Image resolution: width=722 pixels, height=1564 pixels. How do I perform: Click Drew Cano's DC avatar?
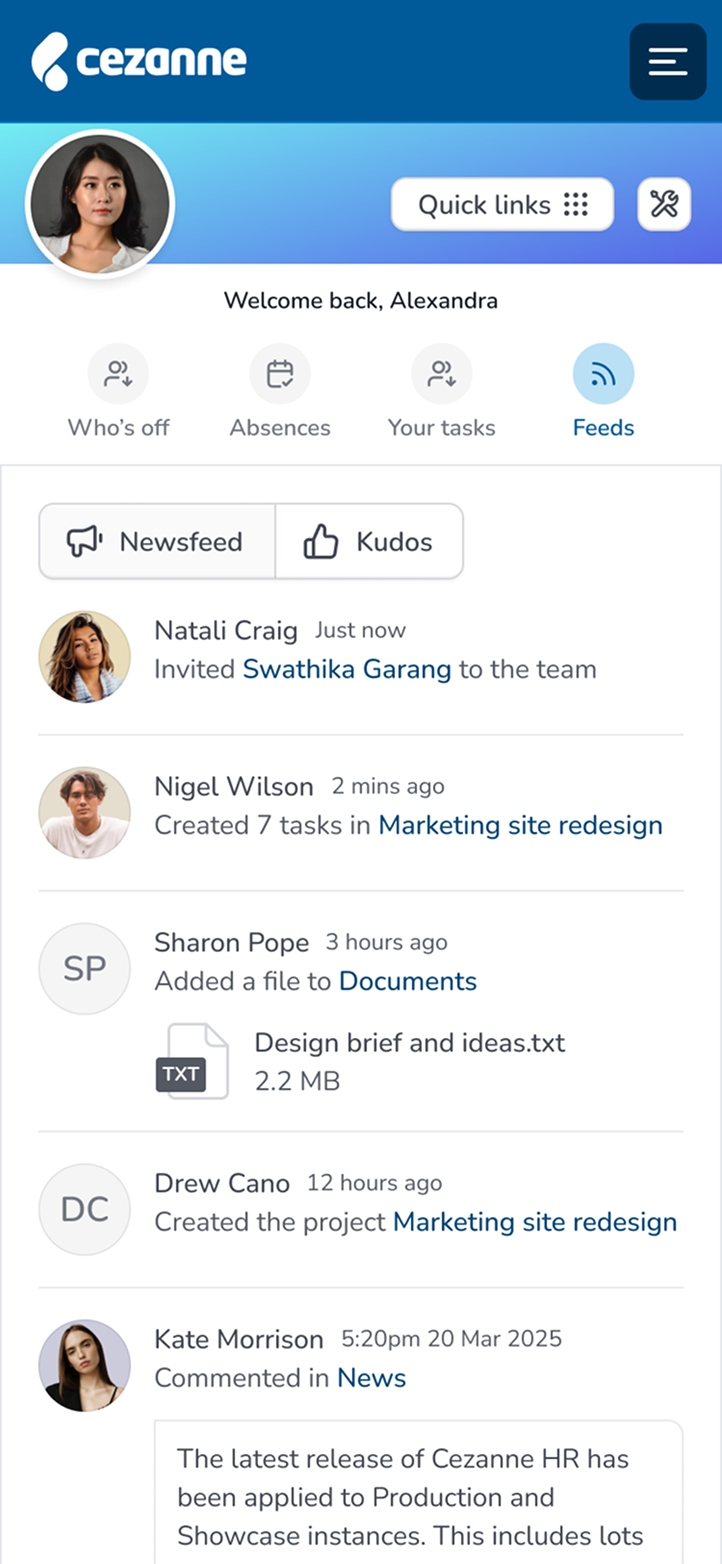[x=85, y=1209]
